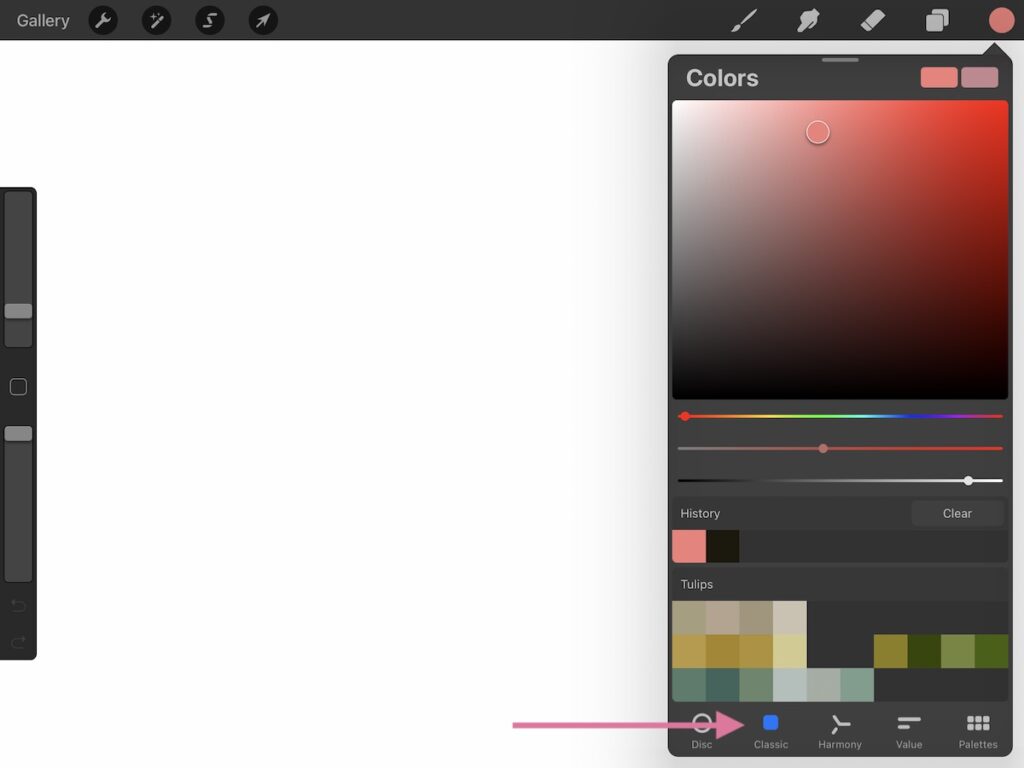The image size is (1024, 768).
Task: Click the Colors panel drag handle
Action: pyautogui.click(x=840, y=60)
